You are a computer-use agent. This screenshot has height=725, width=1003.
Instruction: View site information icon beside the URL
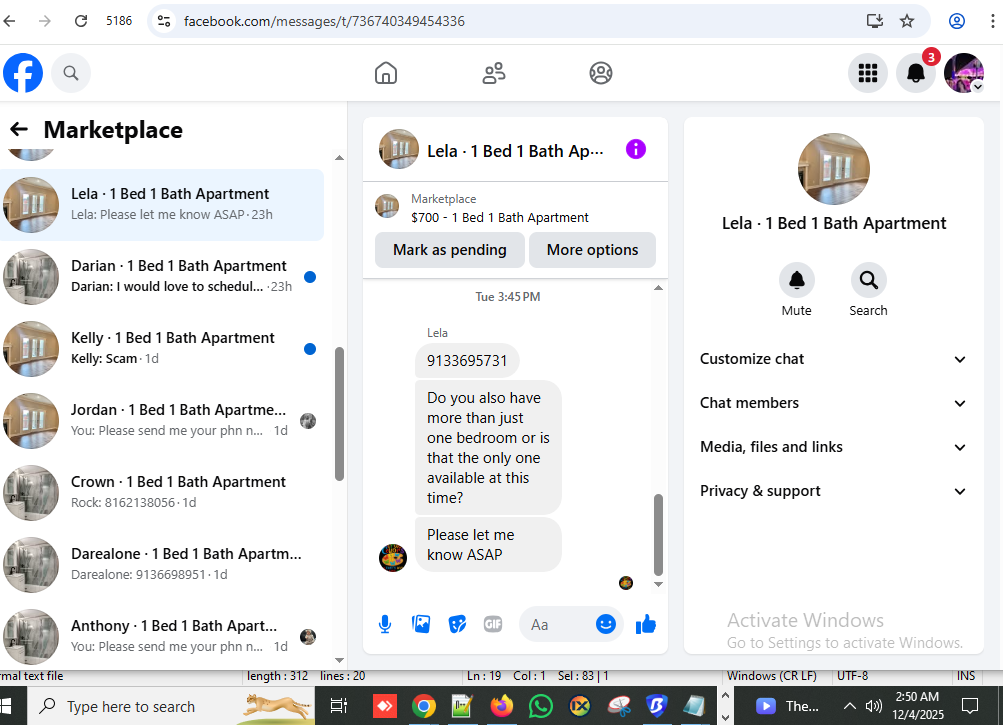pos(164,21)
